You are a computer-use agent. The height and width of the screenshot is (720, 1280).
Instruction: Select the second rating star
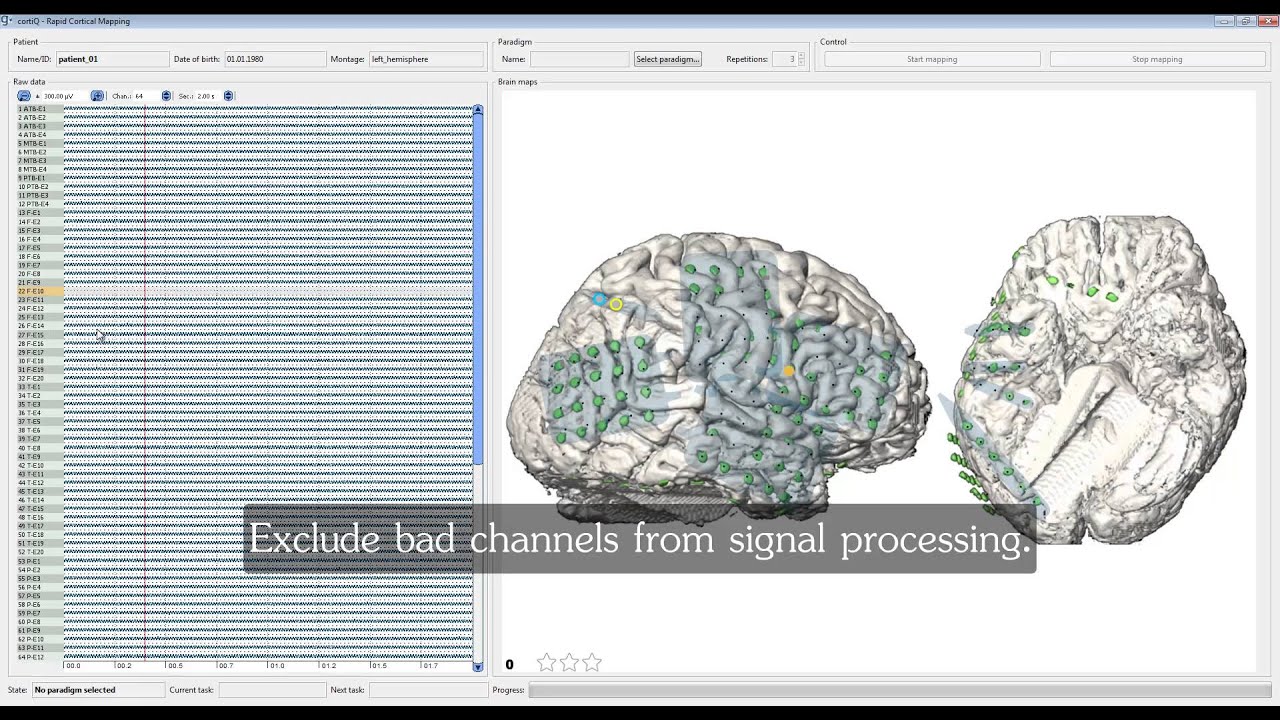(569, 662)
